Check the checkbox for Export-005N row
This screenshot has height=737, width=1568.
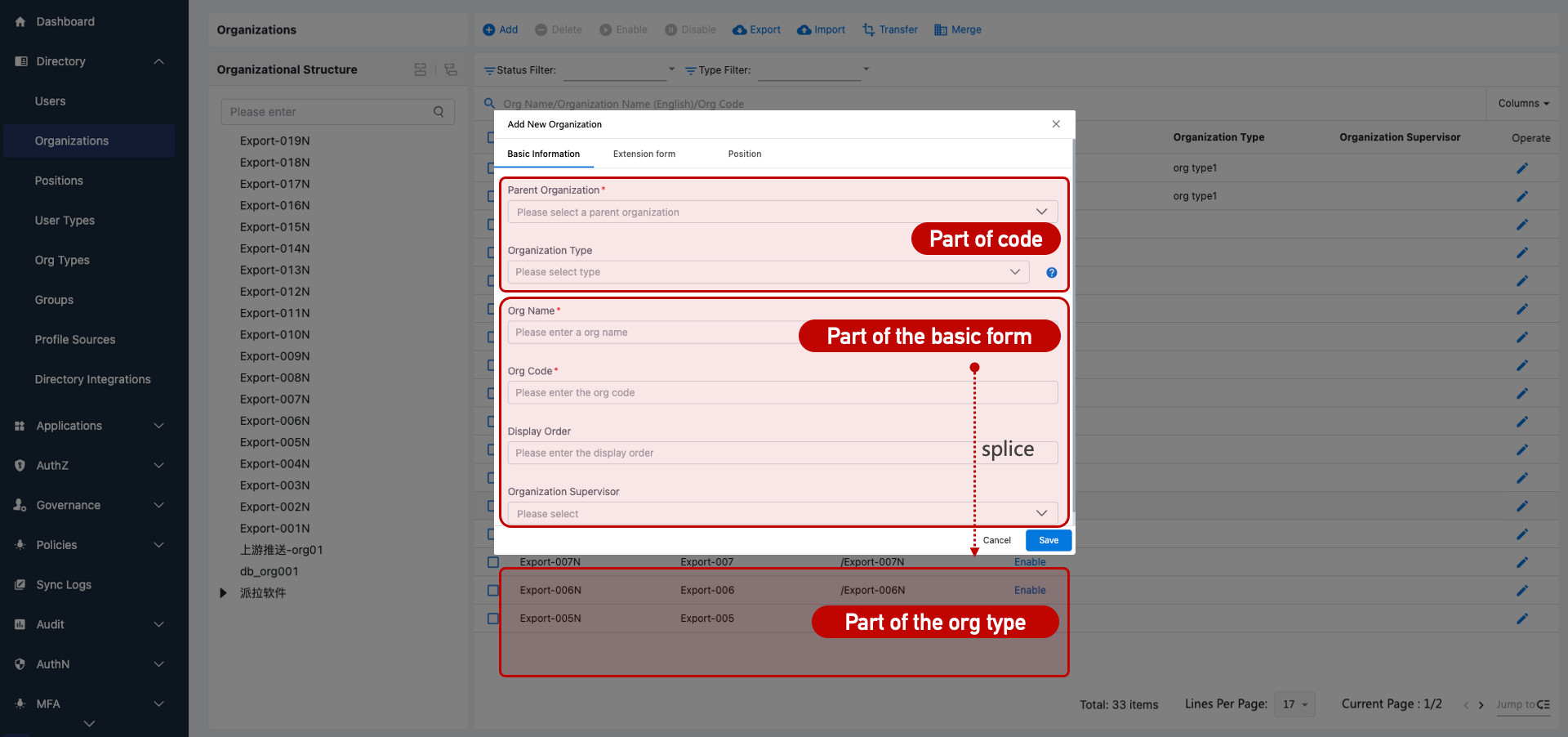point(492,619)
